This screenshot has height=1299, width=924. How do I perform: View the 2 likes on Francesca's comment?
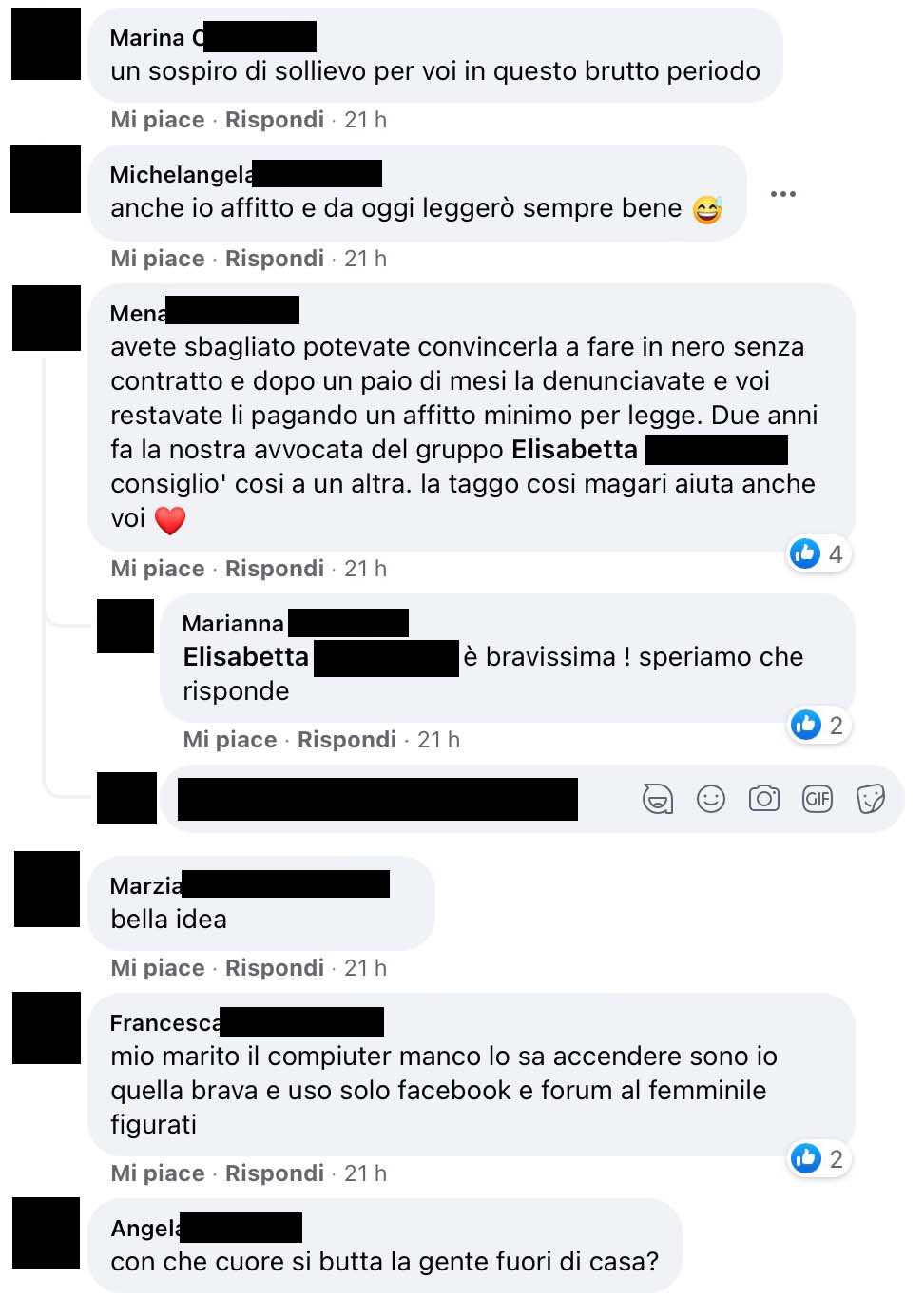[x=818, y=1158]
